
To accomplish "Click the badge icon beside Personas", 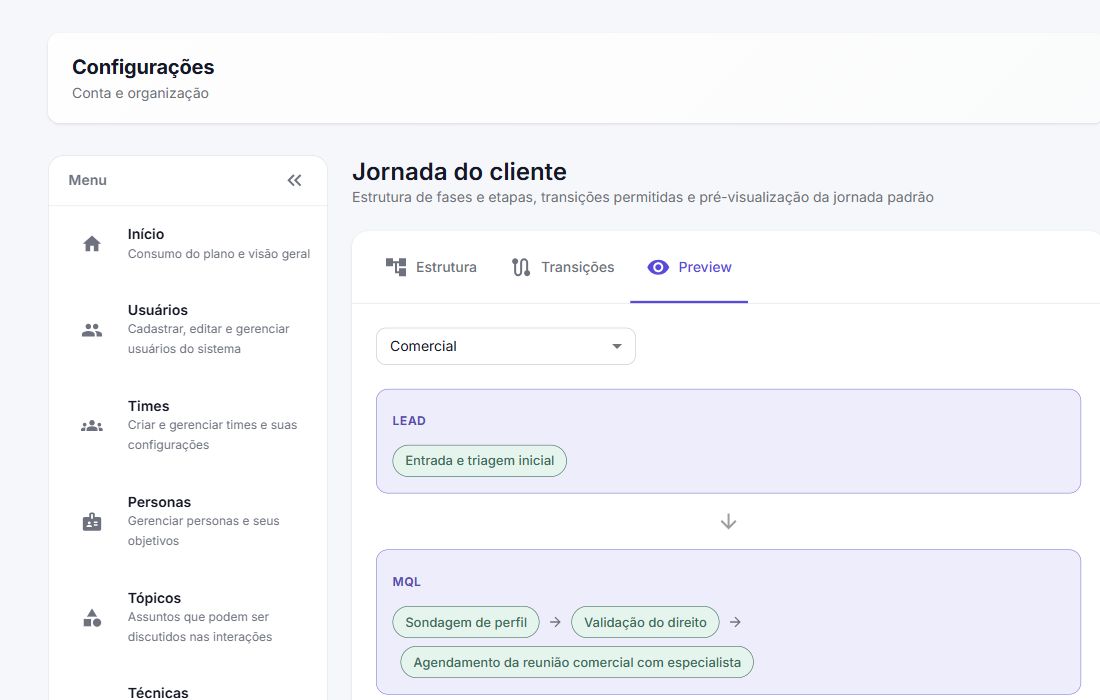I will [92, 522].
